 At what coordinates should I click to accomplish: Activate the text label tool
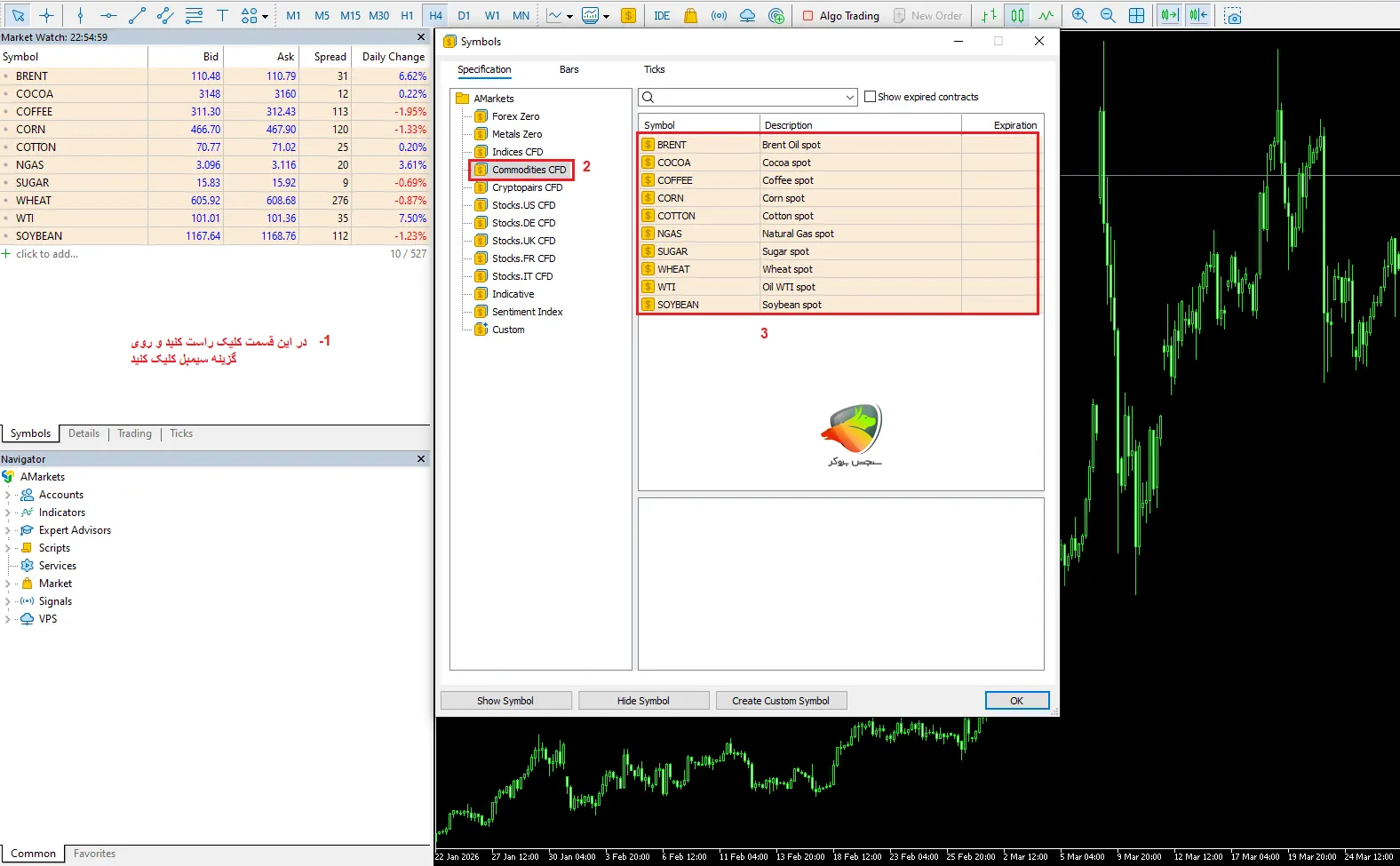pyautogui.click(x=222, y=15)
